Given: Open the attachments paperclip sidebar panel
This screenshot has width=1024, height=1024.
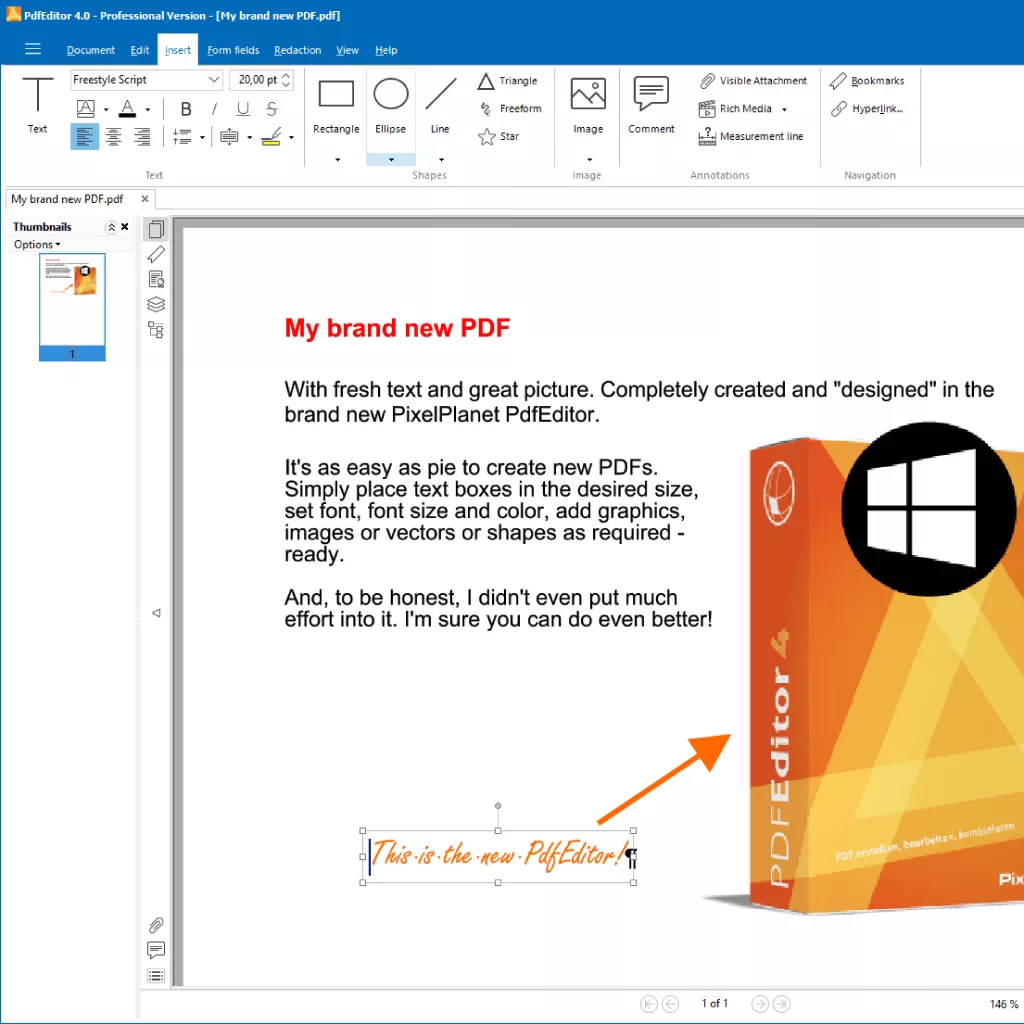Looking at the screenshot, I should pyautogui.click(x=155, y=925).
